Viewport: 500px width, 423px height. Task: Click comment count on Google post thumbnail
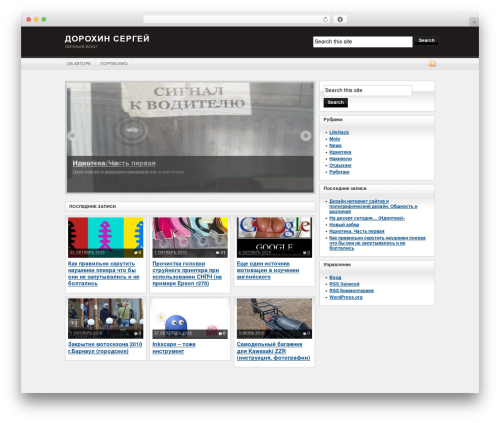pyautogui.click(x=307, y=253)
